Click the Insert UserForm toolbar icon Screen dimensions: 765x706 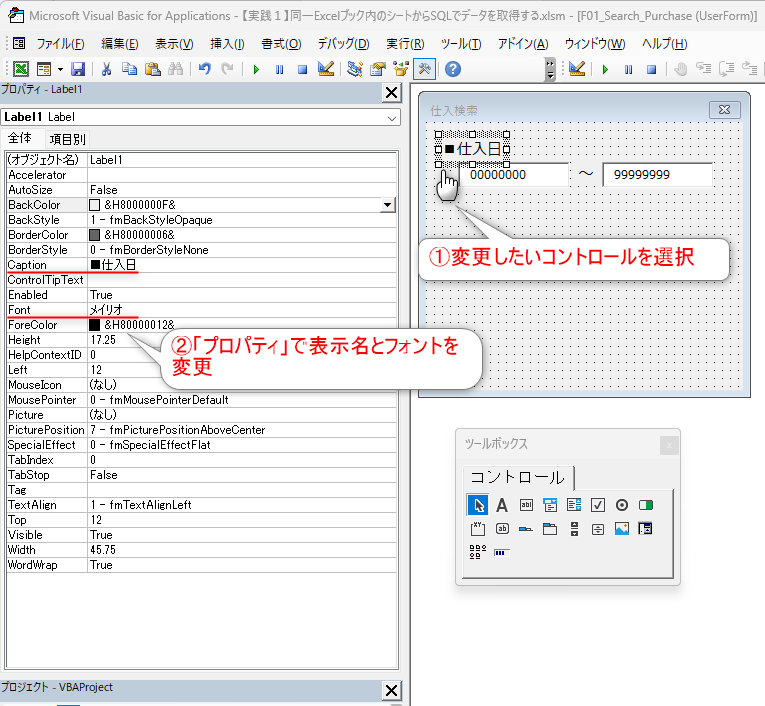pos(44,69)
